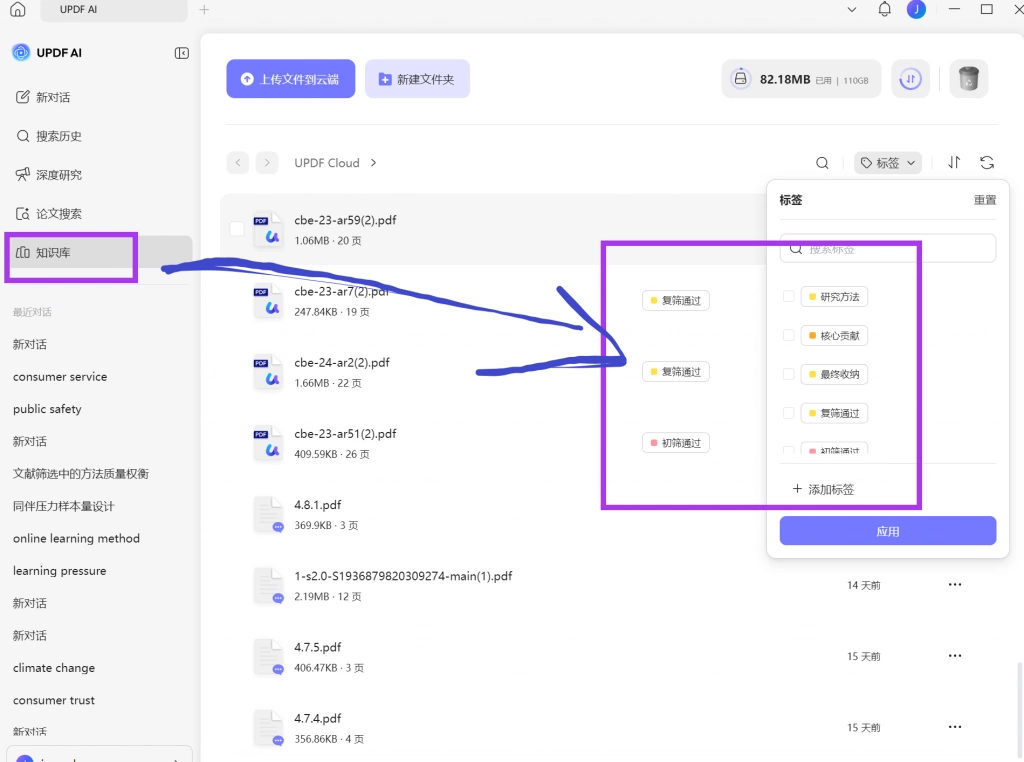Expand the tab list chevron in title bar

[x=852, y=9]
